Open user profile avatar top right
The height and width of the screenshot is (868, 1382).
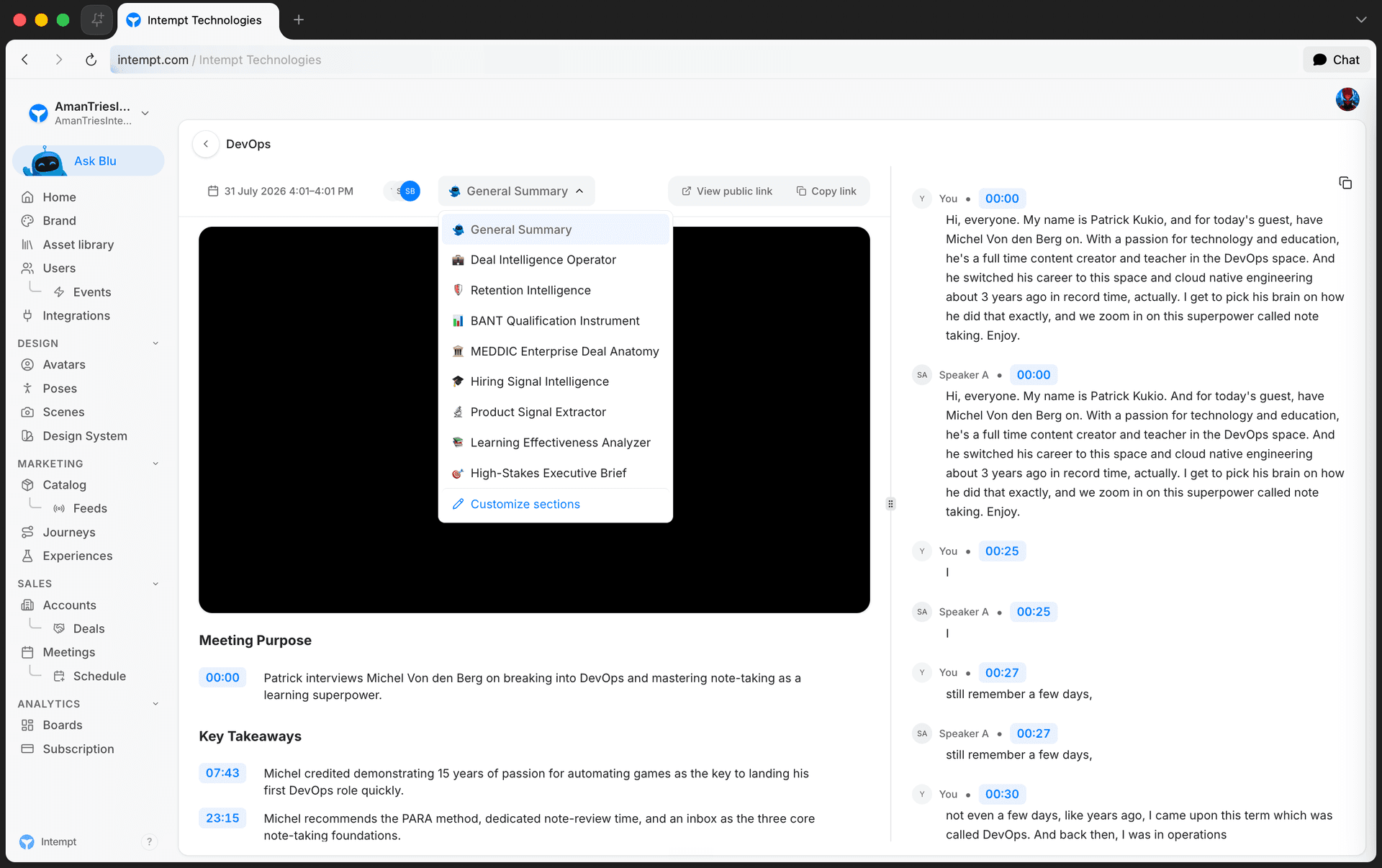(x=1347, y=99)
